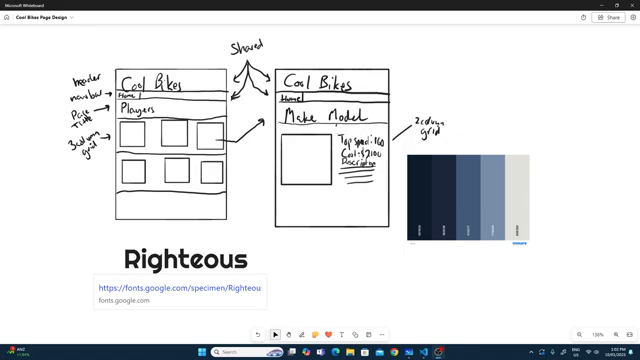Viewport: 640px width, 360px height.
Task: Click fonts.google.com caption text
Action: [124, 300]
